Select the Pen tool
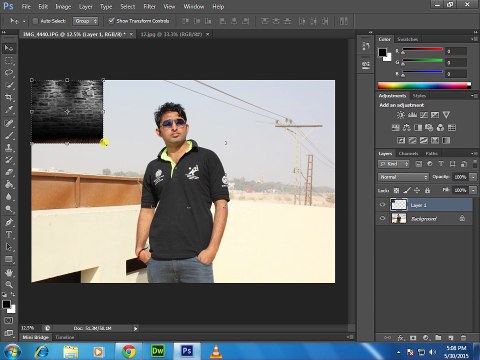 [9, 222]
